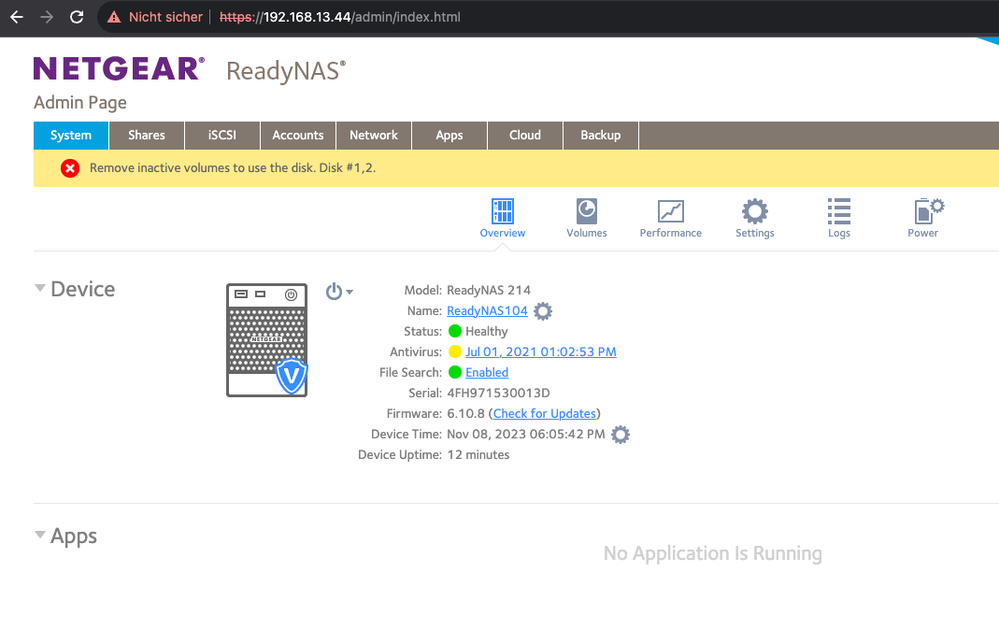Click the ReadyNAS104 device name link

tap(487, 311)
